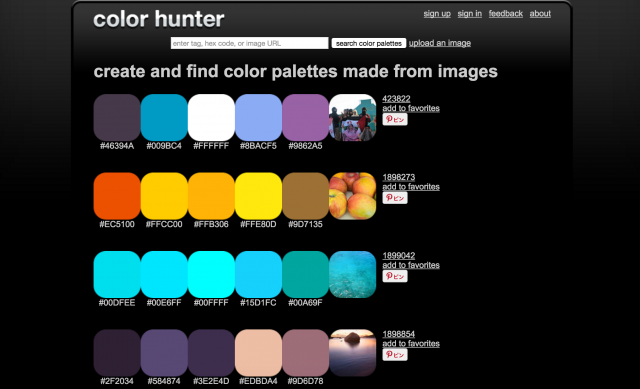Screen dimensions: 640x389
Task: Click the #00FFFF hex code label
Action: pyautogui.click(x=211, y=302)
